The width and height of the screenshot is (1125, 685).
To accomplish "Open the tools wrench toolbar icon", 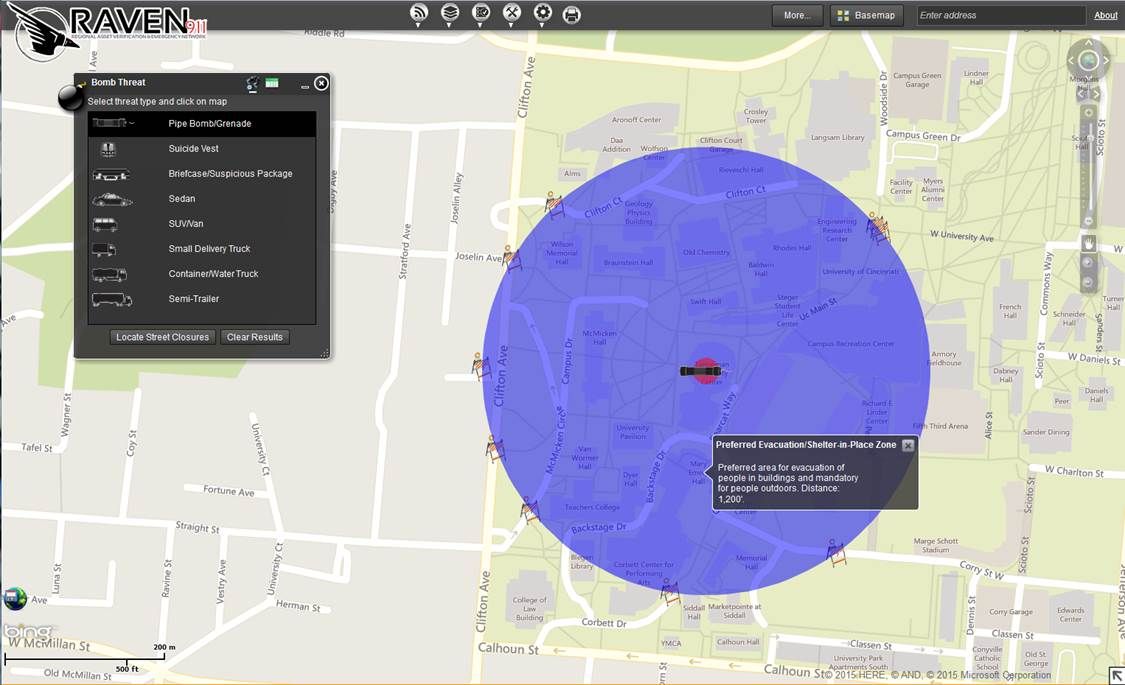I will click(512, 12).
